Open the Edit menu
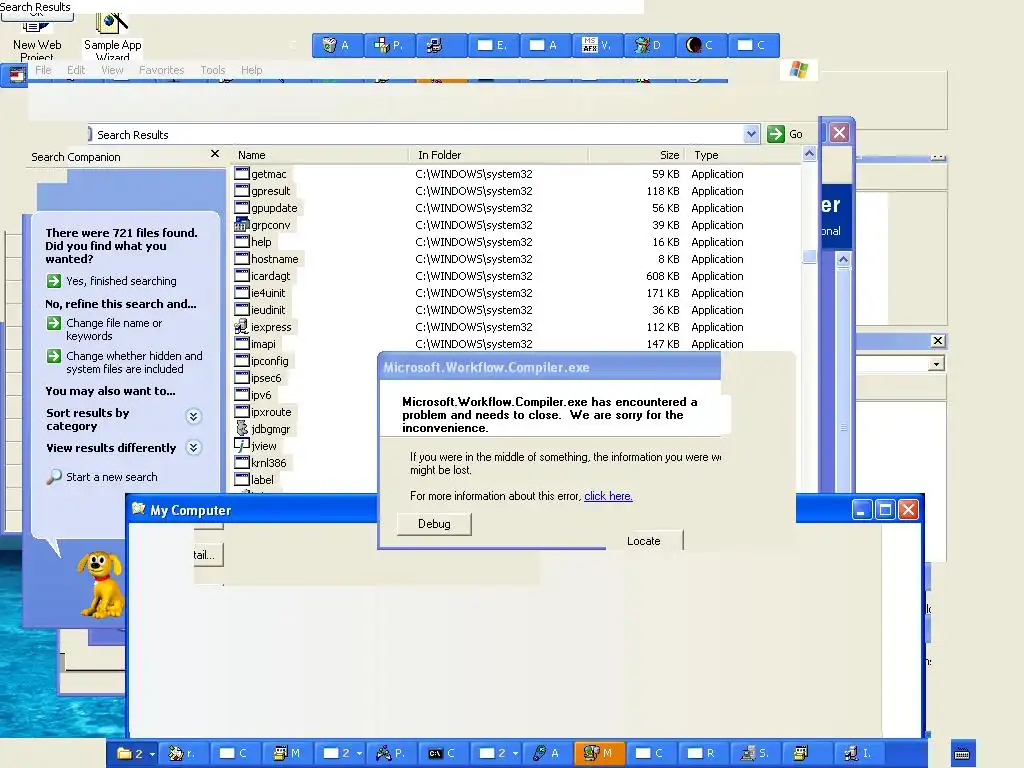The height and width of the screenshot is (768, 1024). (76, 70)
